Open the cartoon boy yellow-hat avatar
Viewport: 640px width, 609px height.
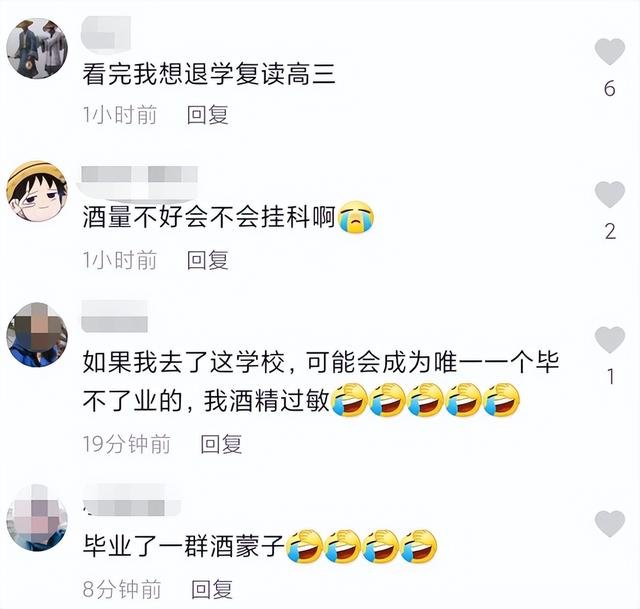pos(37,191)
